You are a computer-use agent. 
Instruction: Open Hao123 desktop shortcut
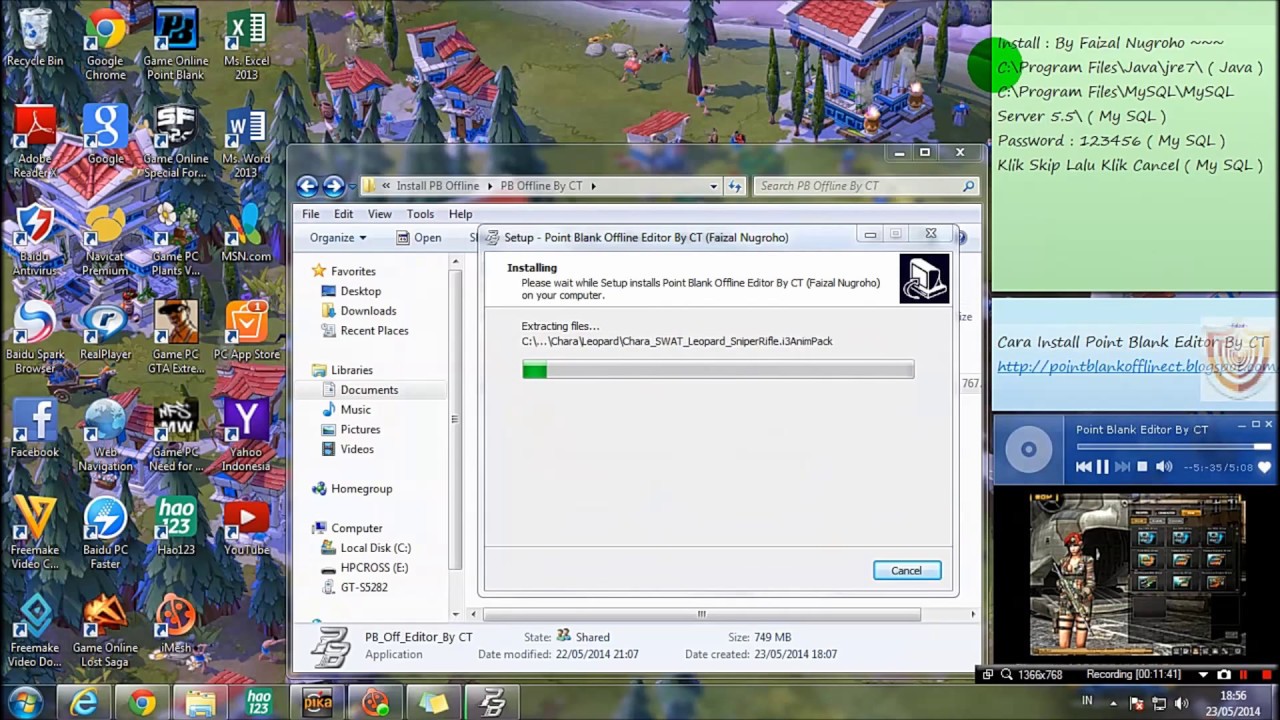tap(176, 528)
